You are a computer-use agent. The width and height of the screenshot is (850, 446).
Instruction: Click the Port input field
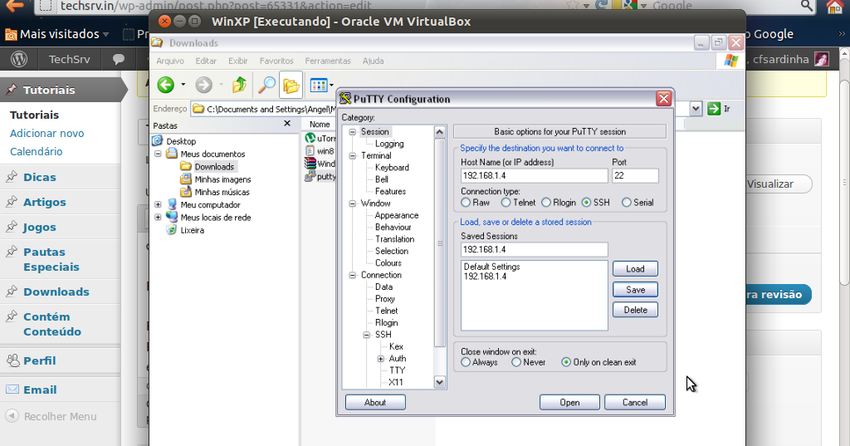[x=635, y=176]
